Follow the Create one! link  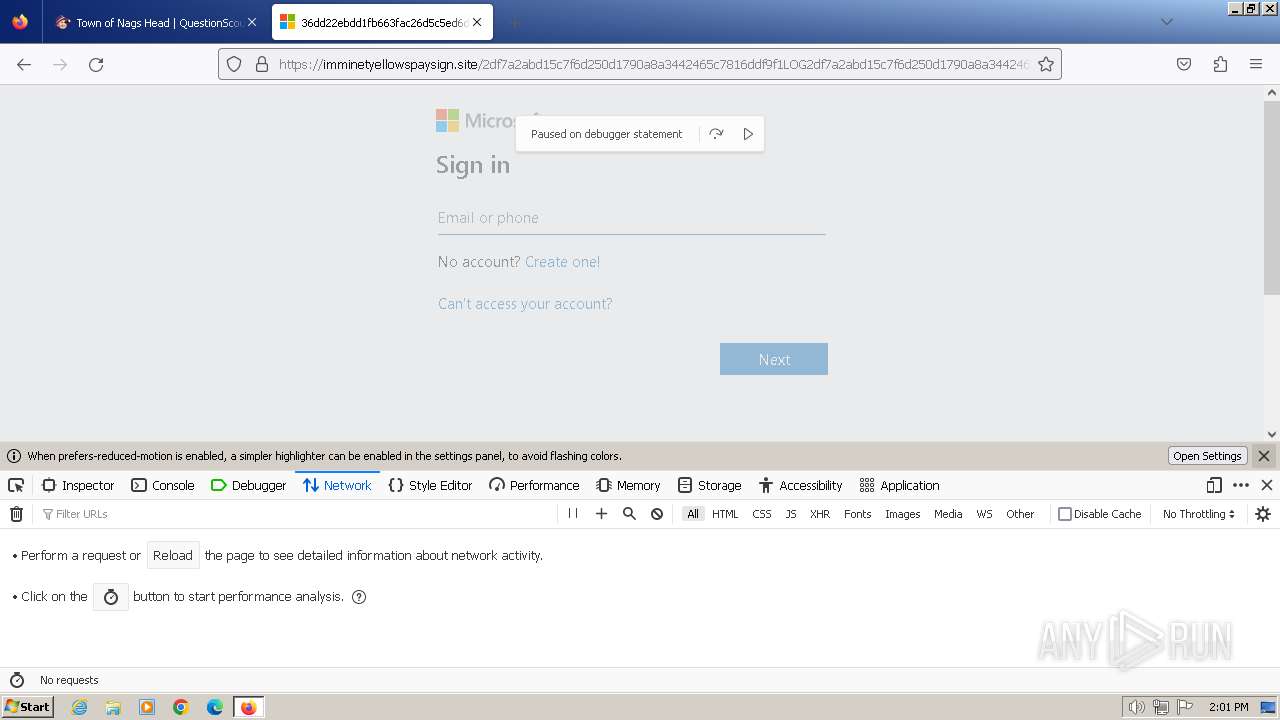tap(563, 262)
